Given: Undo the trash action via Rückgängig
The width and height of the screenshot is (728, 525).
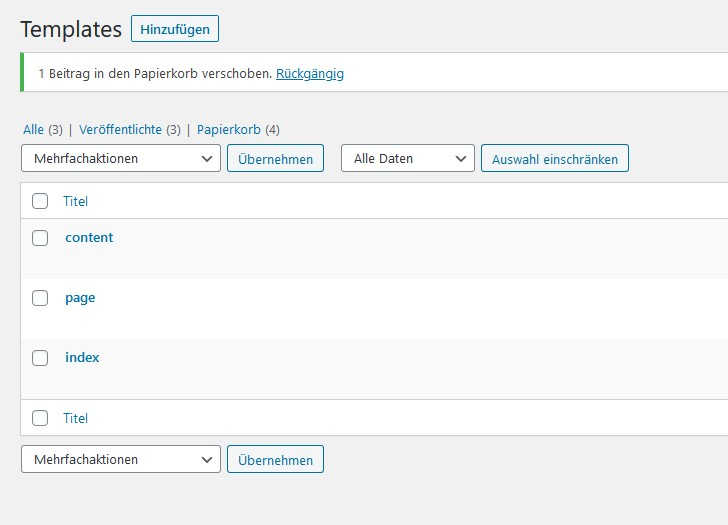Looking at the screenshot, I should tap(309, 74).
